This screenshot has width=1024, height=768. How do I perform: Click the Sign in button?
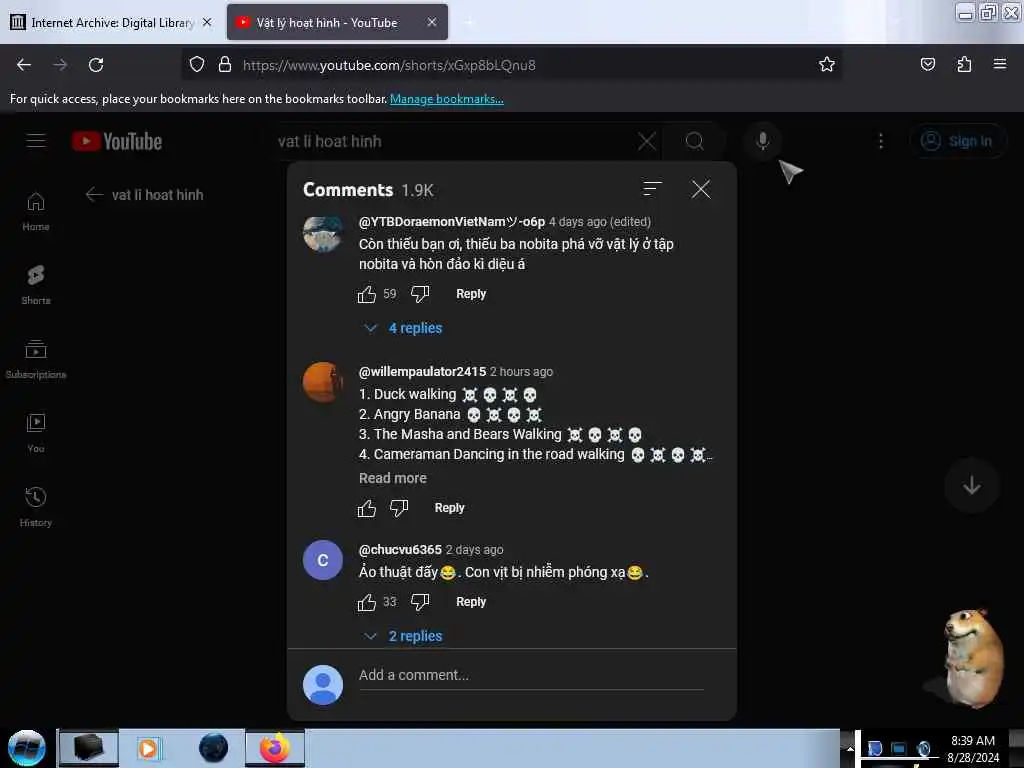pyautogui.click(x=958, y=141)
